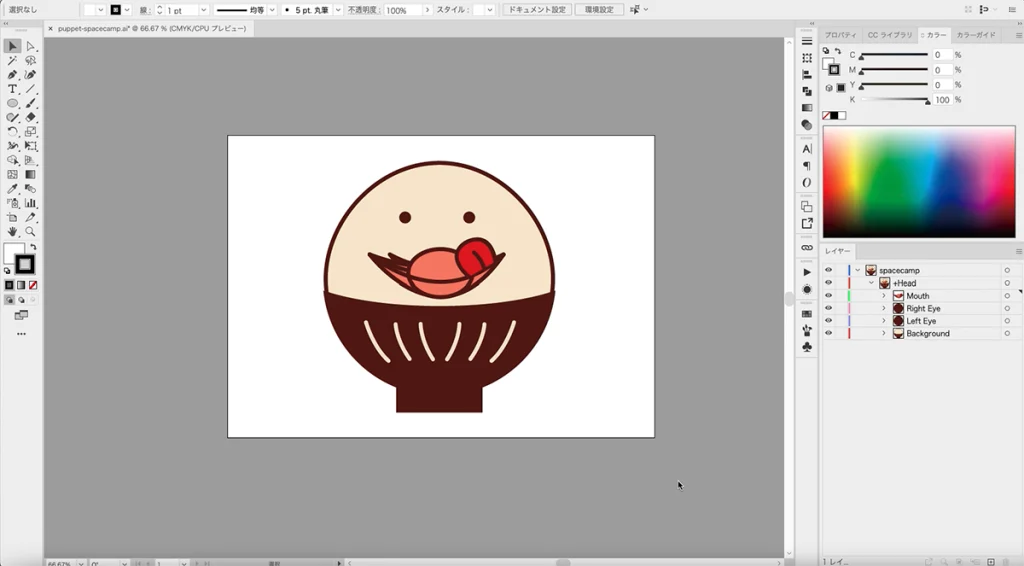Open the Links panel icon
1024x566 pixels.
pyautogui.click(x=807, y=247)
